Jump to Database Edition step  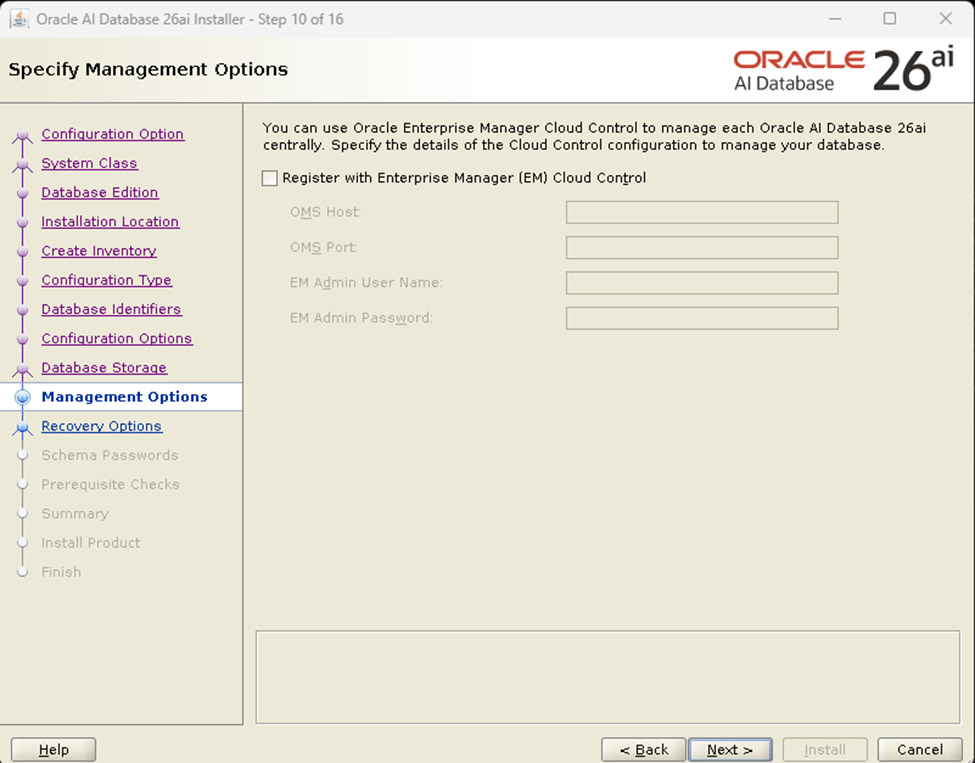(99, 192)
